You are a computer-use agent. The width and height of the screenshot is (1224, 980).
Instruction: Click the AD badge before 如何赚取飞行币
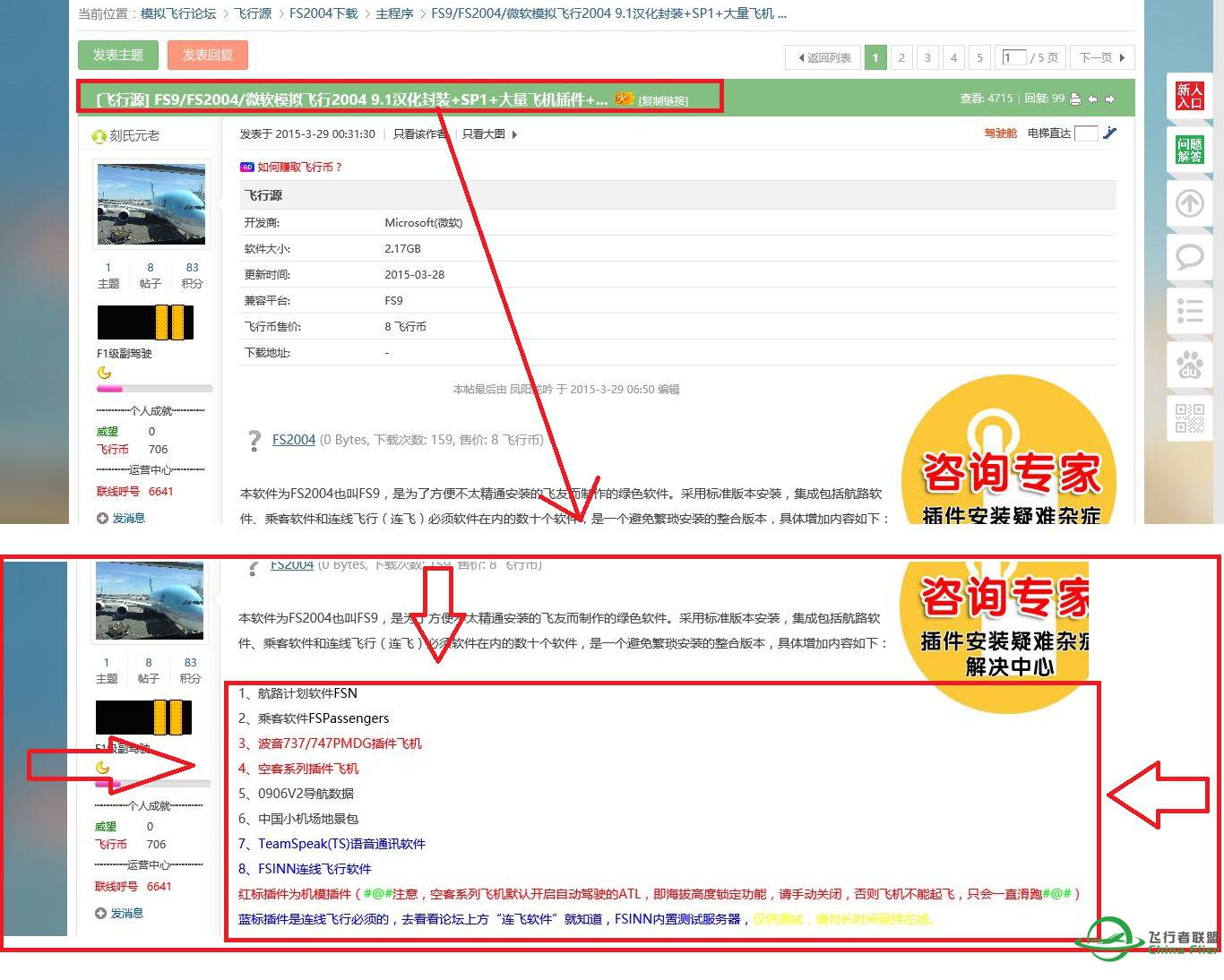pyautogui.click(x=246, y=168)
